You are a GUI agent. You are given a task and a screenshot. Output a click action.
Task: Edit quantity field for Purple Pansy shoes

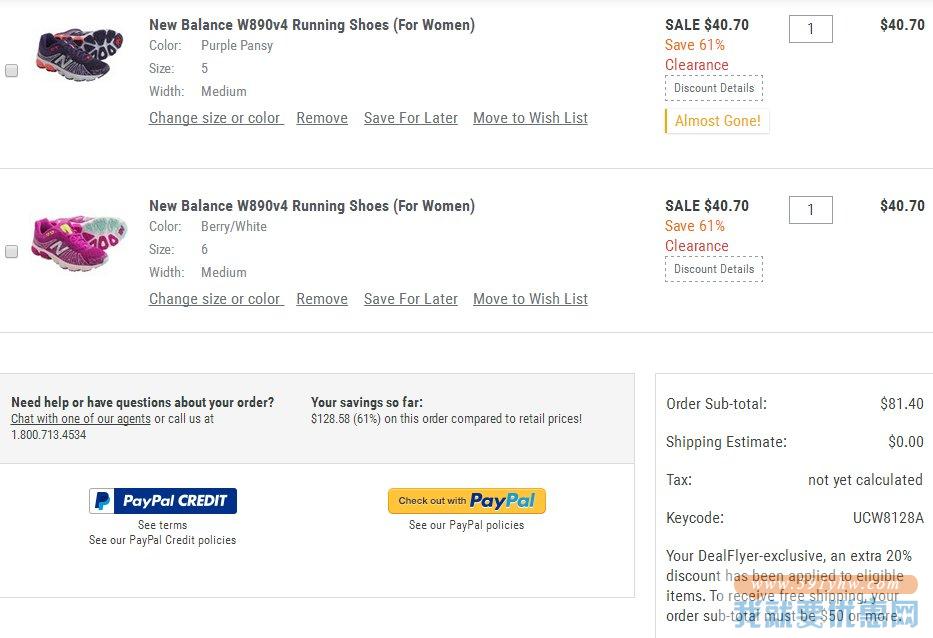(810, 29)
